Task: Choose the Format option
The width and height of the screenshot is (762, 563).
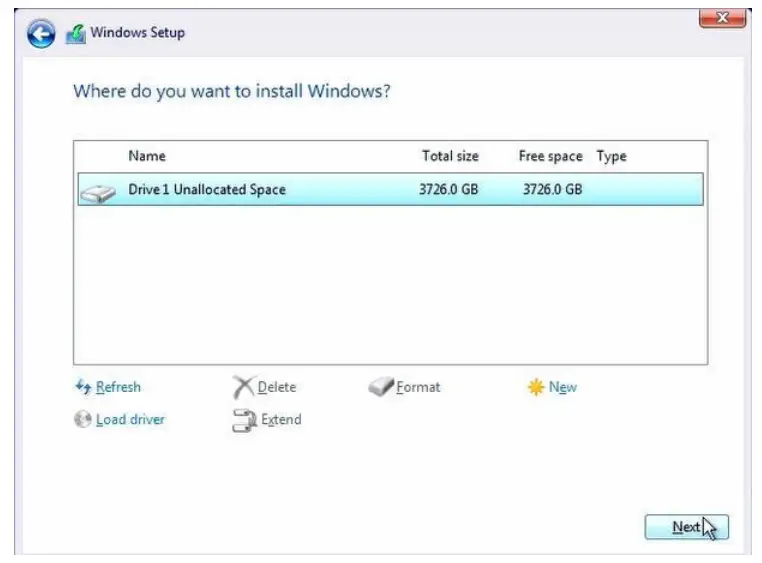Action: pos(418,387)
